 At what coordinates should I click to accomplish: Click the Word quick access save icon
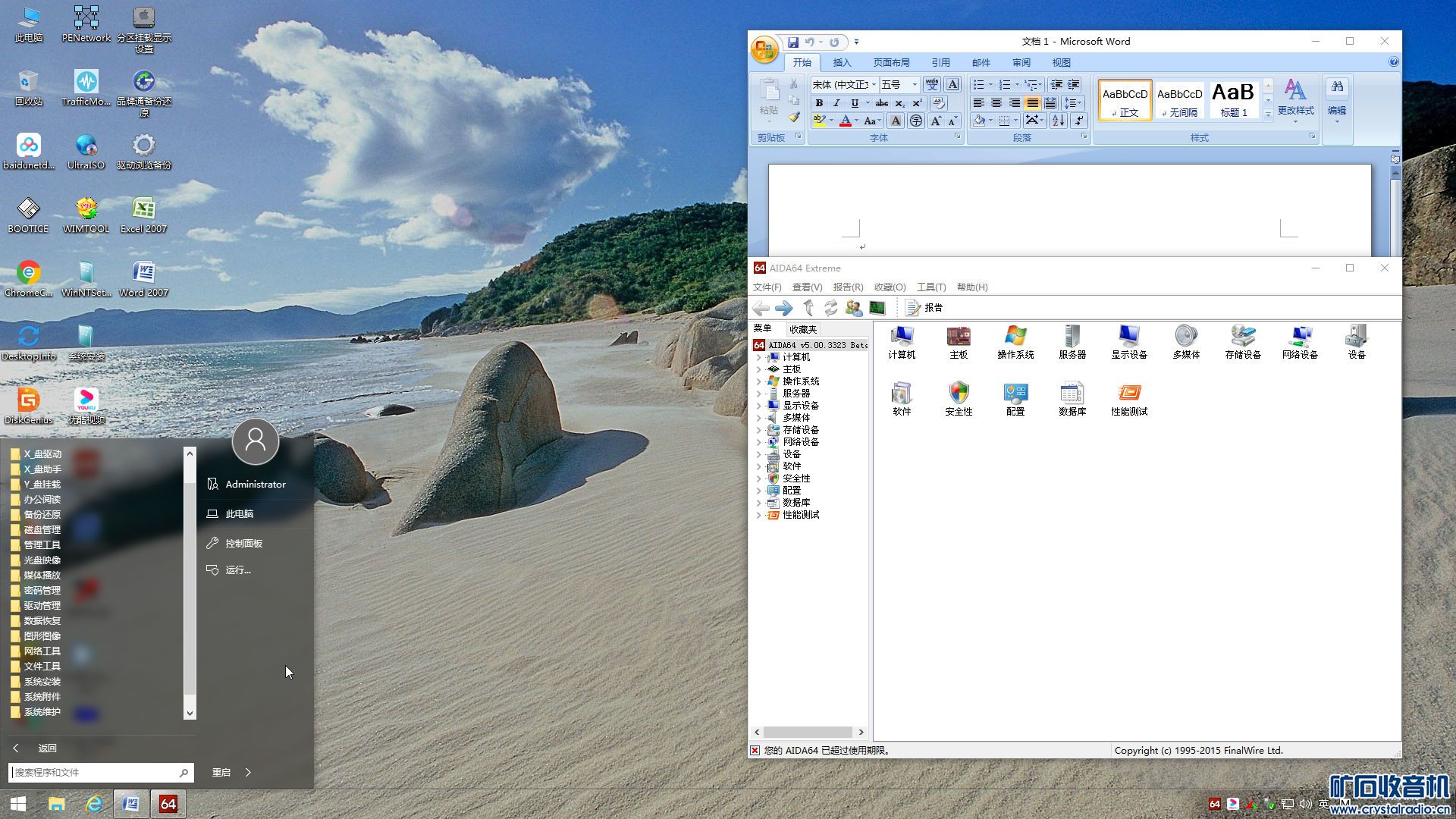[x=793, y=42]
